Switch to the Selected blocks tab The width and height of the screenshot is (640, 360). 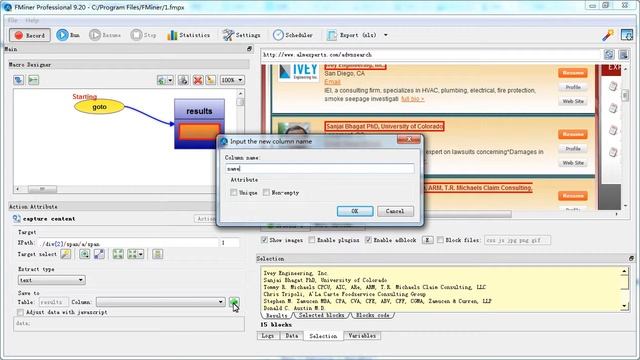pyautogui.click(x=321, y=315)
